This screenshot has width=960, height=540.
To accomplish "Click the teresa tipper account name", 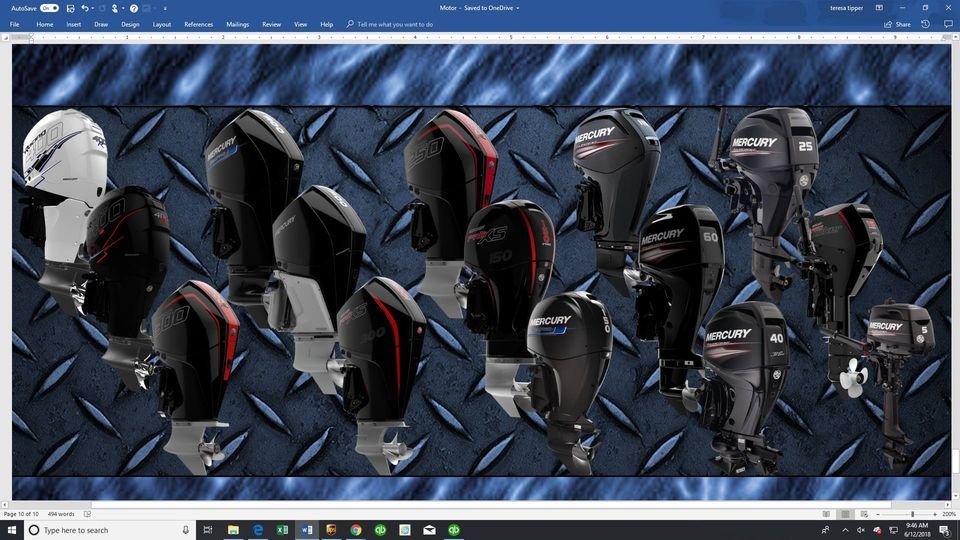I will [846, 8].
